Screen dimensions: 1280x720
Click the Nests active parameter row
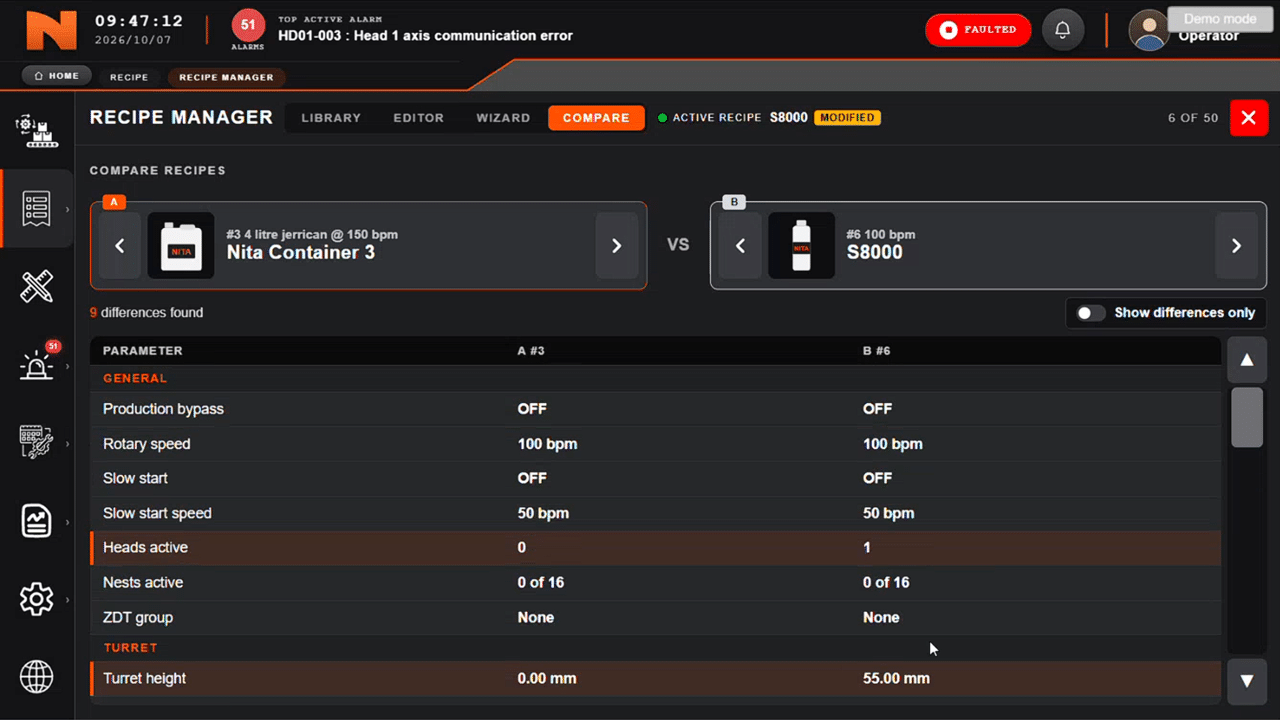coord(655,583)
